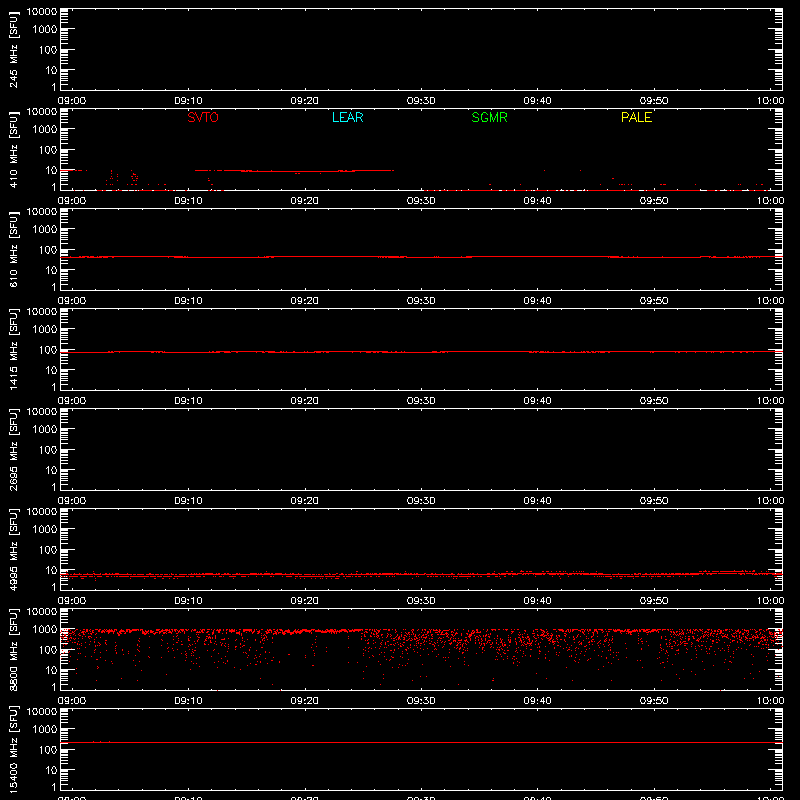Click the 09:40 label under 410 MHz panel
This screenshot has width=800, height=800.
pos(537,201)
